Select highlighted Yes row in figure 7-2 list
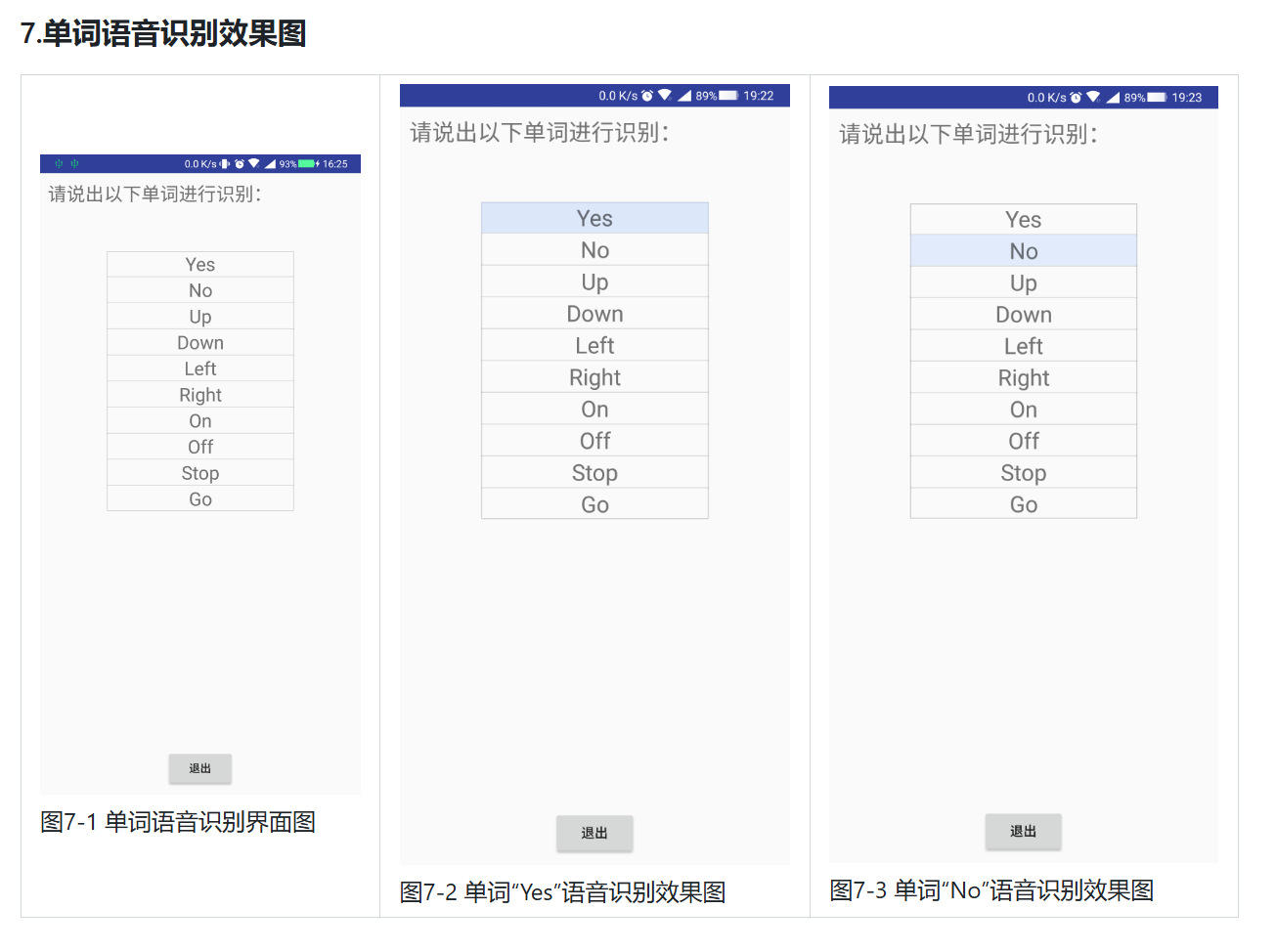The width and height of the screenshot is (1276, 952). coord(594,218)
